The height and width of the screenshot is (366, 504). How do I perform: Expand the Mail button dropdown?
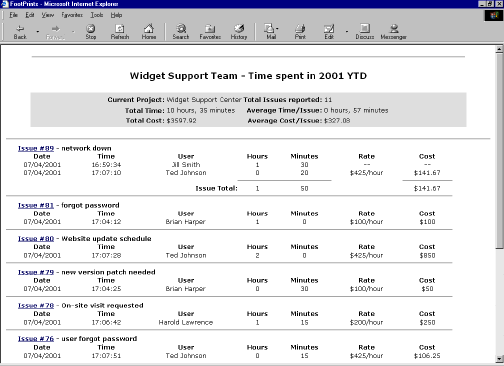(277, 29)
